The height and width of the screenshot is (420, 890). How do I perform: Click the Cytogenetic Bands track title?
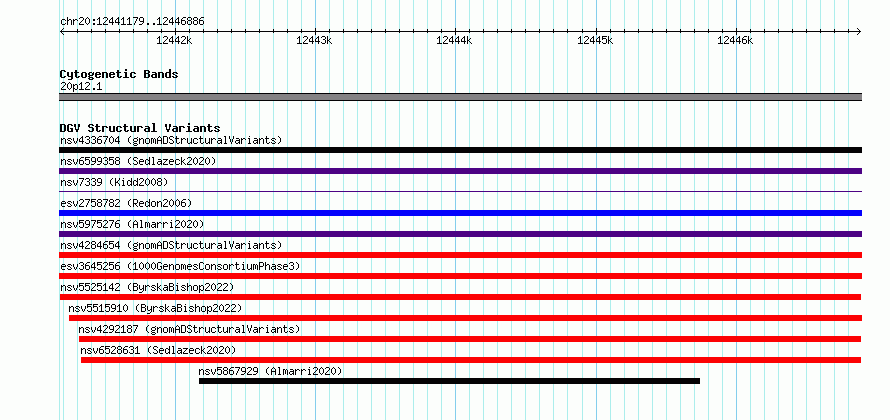pyautogui.click(x=119, y=74)
